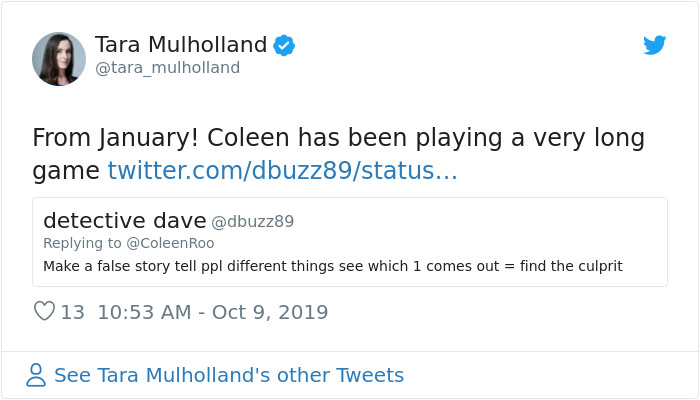
Task: Click the Twitter bird logo icon
Action: (654, 45)
